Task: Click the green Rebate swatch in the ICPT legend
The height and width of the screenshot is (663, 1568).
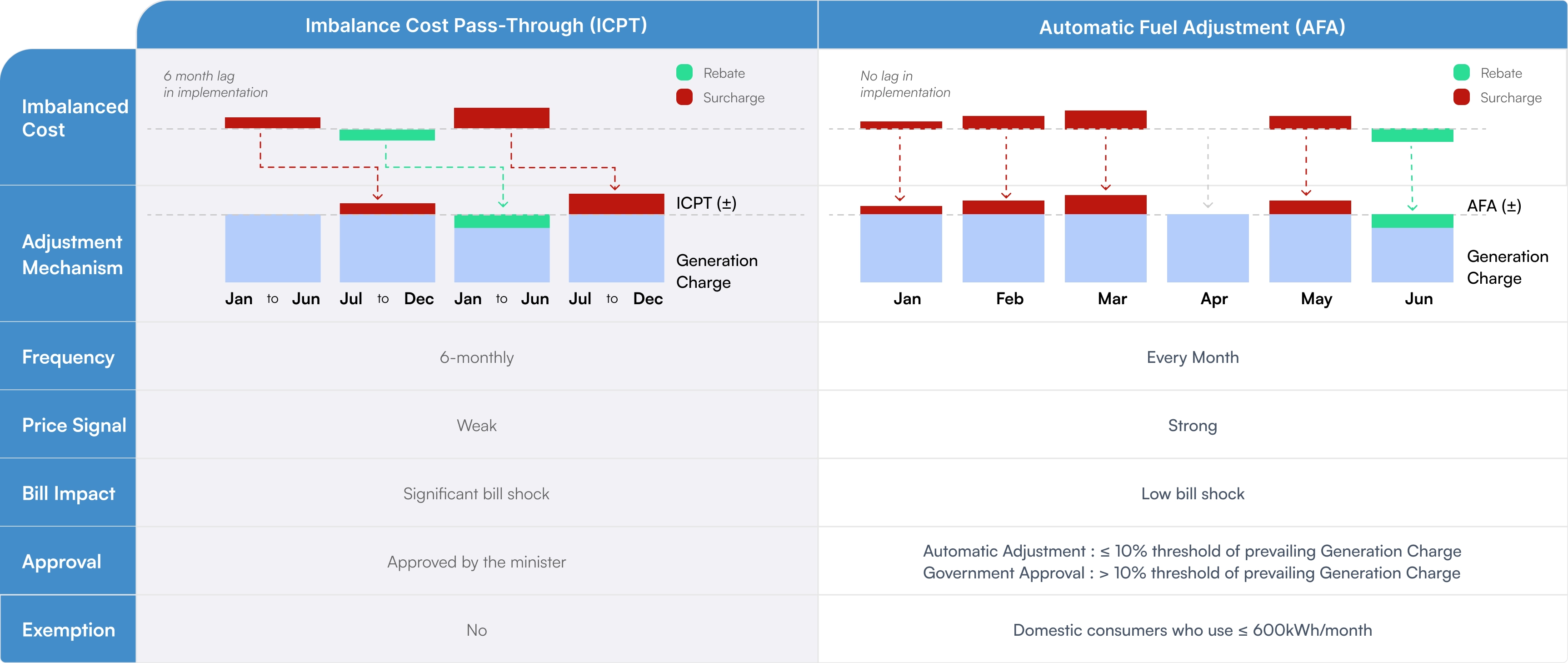Action: coord(684,72)
